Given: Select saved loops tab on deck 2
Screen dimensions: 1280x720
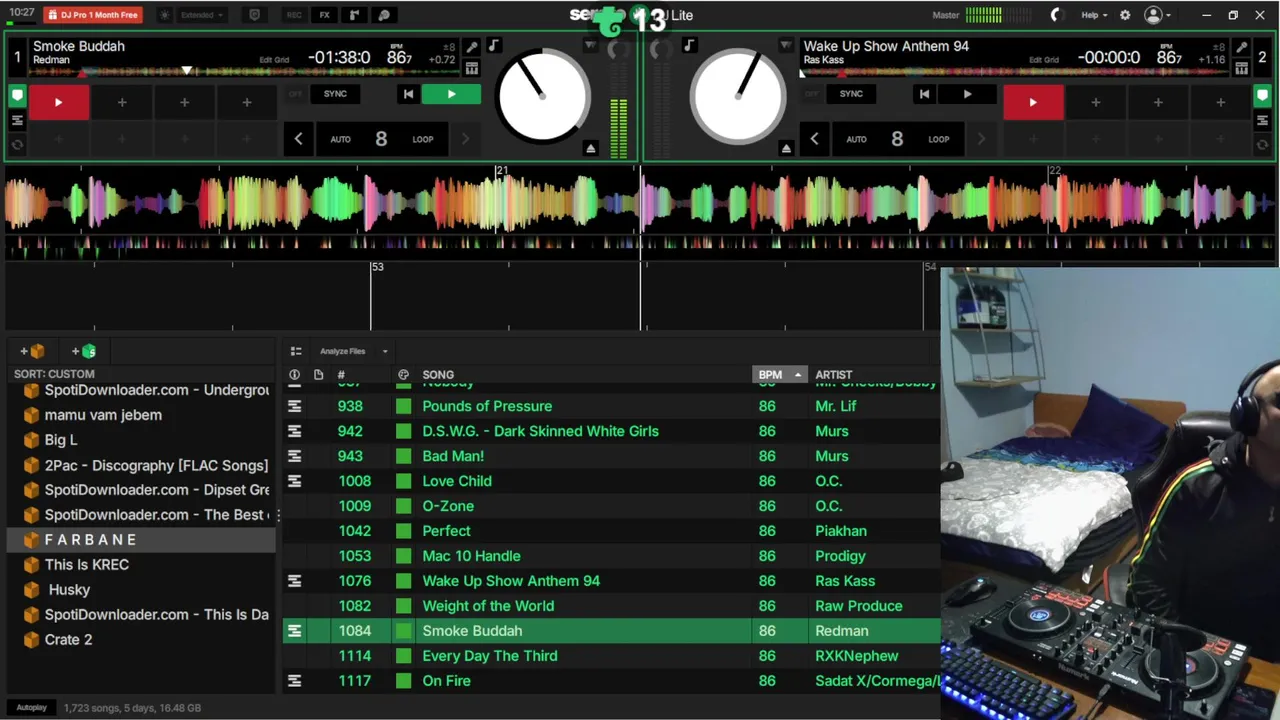Looking at the screenshot, I should (1262, 120).
